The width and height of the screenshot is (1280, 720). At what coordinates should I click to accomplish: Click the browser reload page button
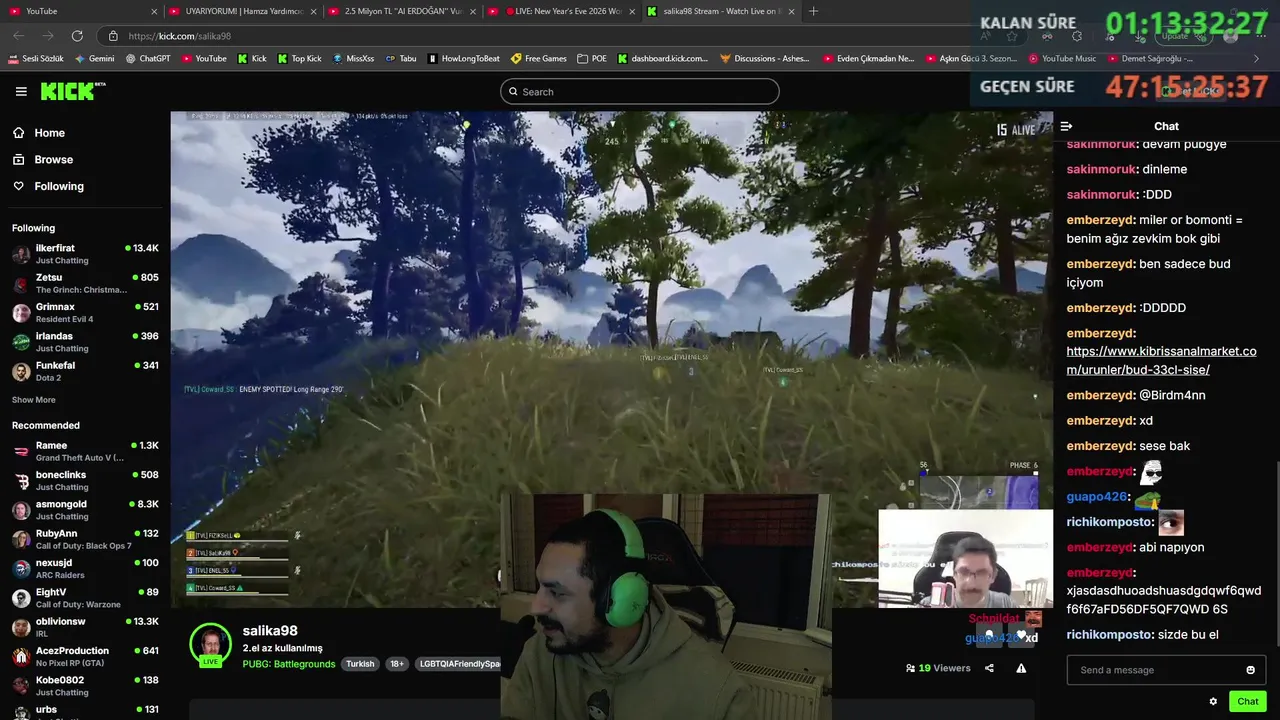point(77,36)
